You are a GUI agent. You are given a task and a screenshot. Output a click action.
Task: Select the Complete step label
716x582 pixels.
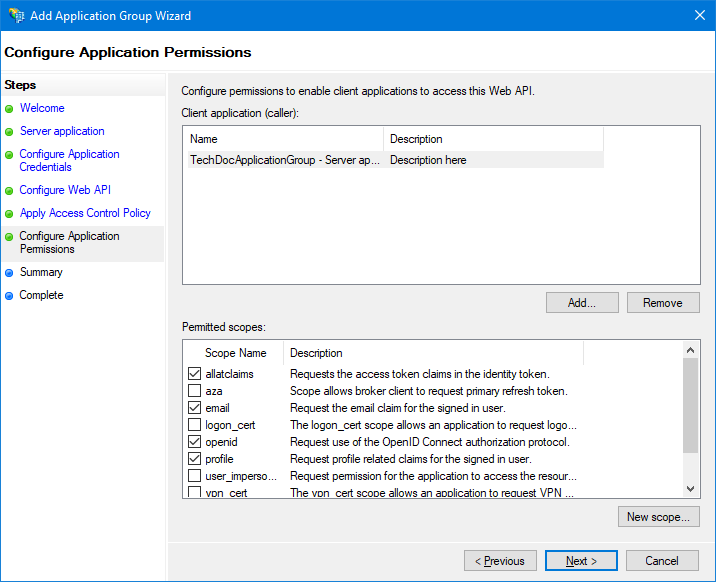pos(41,295)
